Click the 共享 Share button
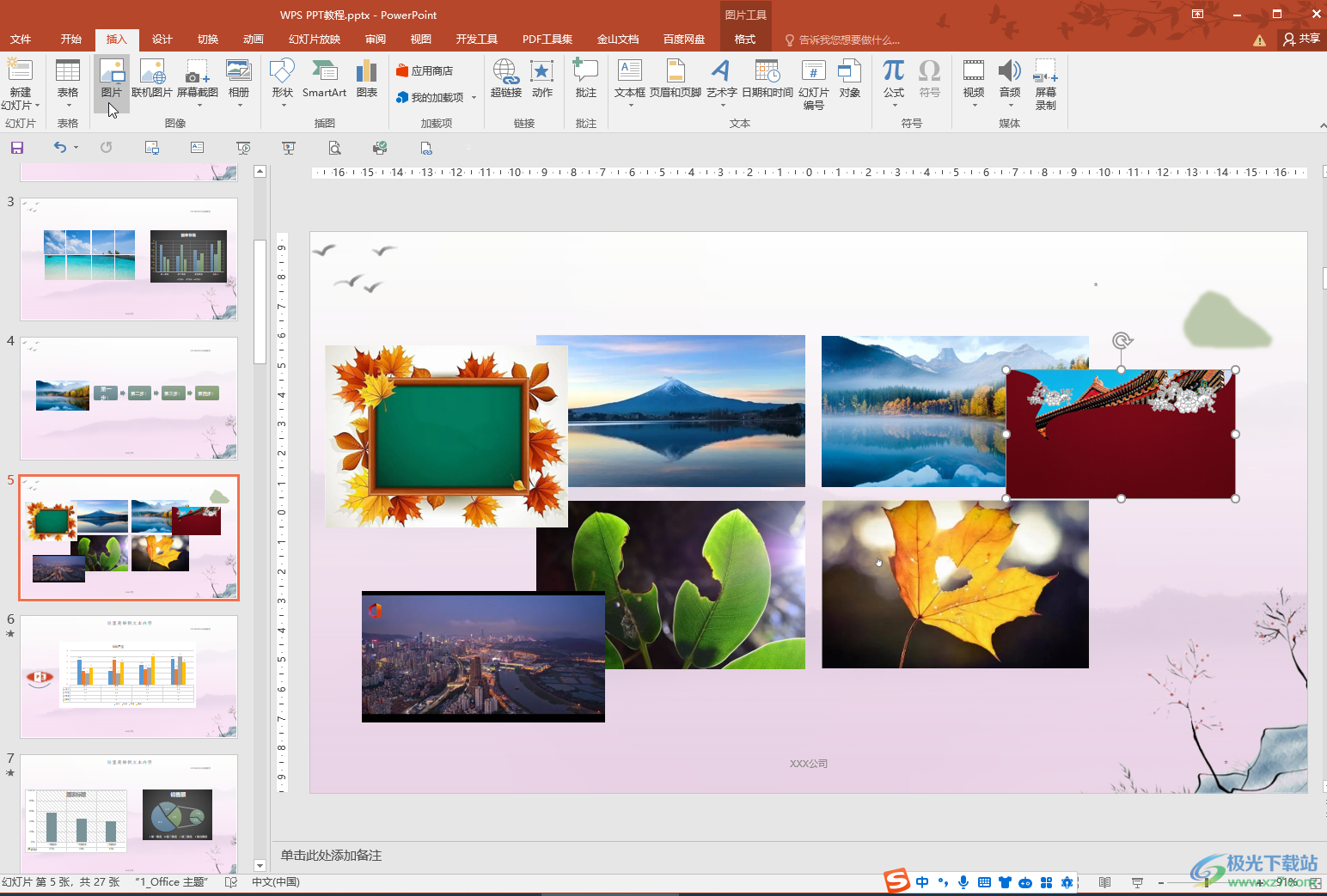Image resolution: width=1327 pixels, height=896 pixels. 1301,39
